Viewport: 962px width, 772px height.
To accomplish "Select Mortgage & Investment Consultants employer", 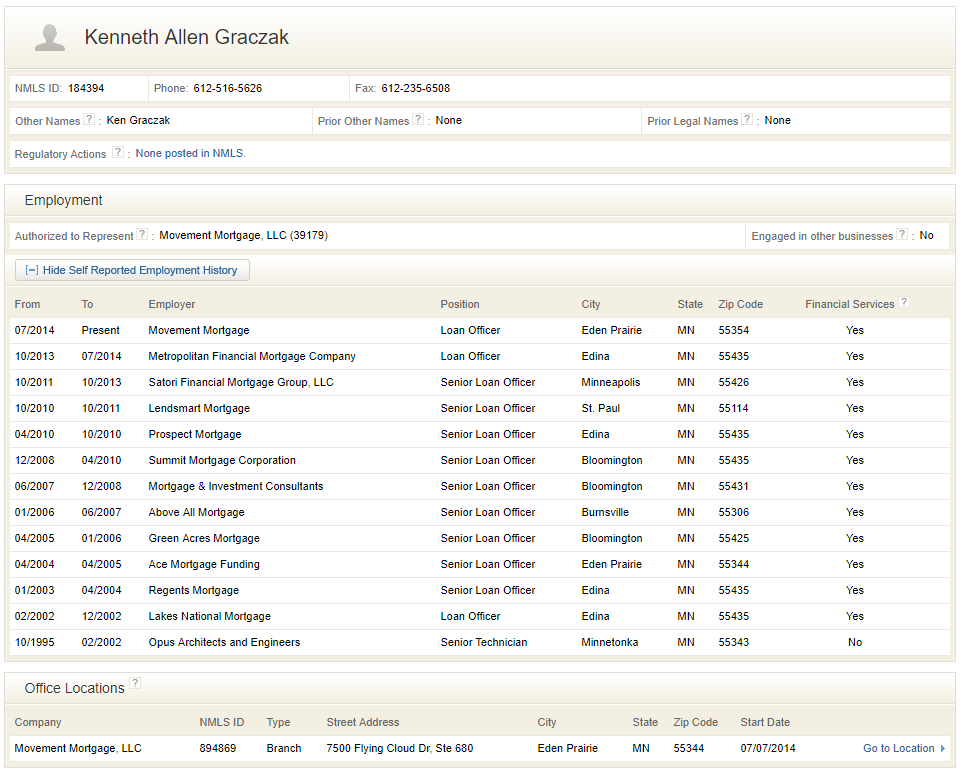I will pyautogui.click(x=236, y=486).
